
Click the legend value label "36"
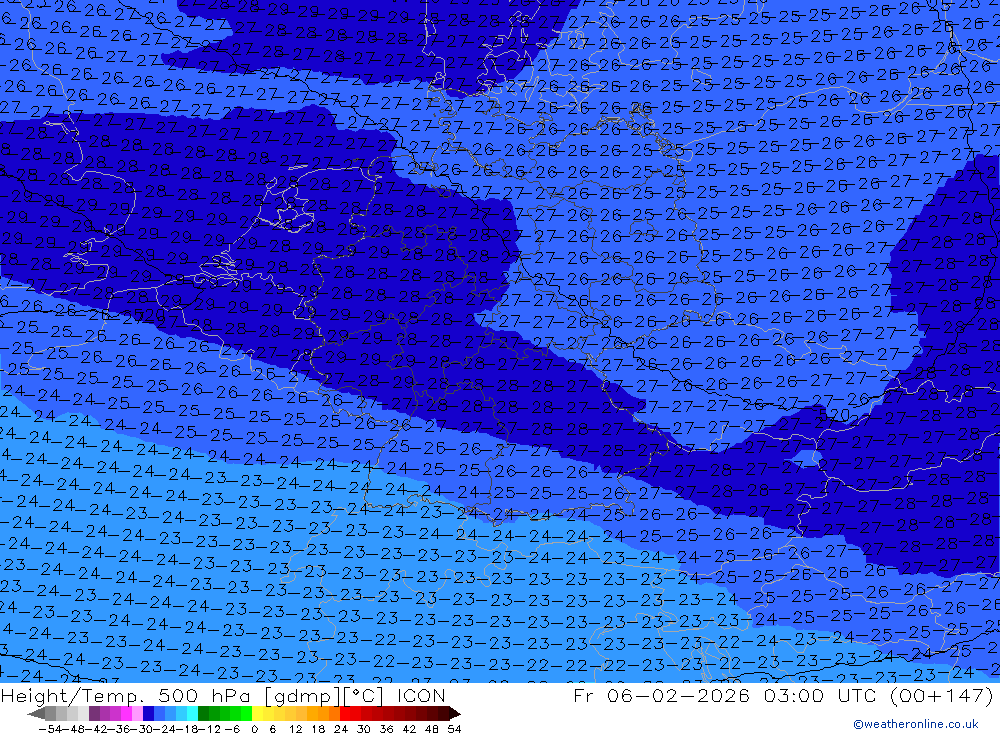pos(386,729)
